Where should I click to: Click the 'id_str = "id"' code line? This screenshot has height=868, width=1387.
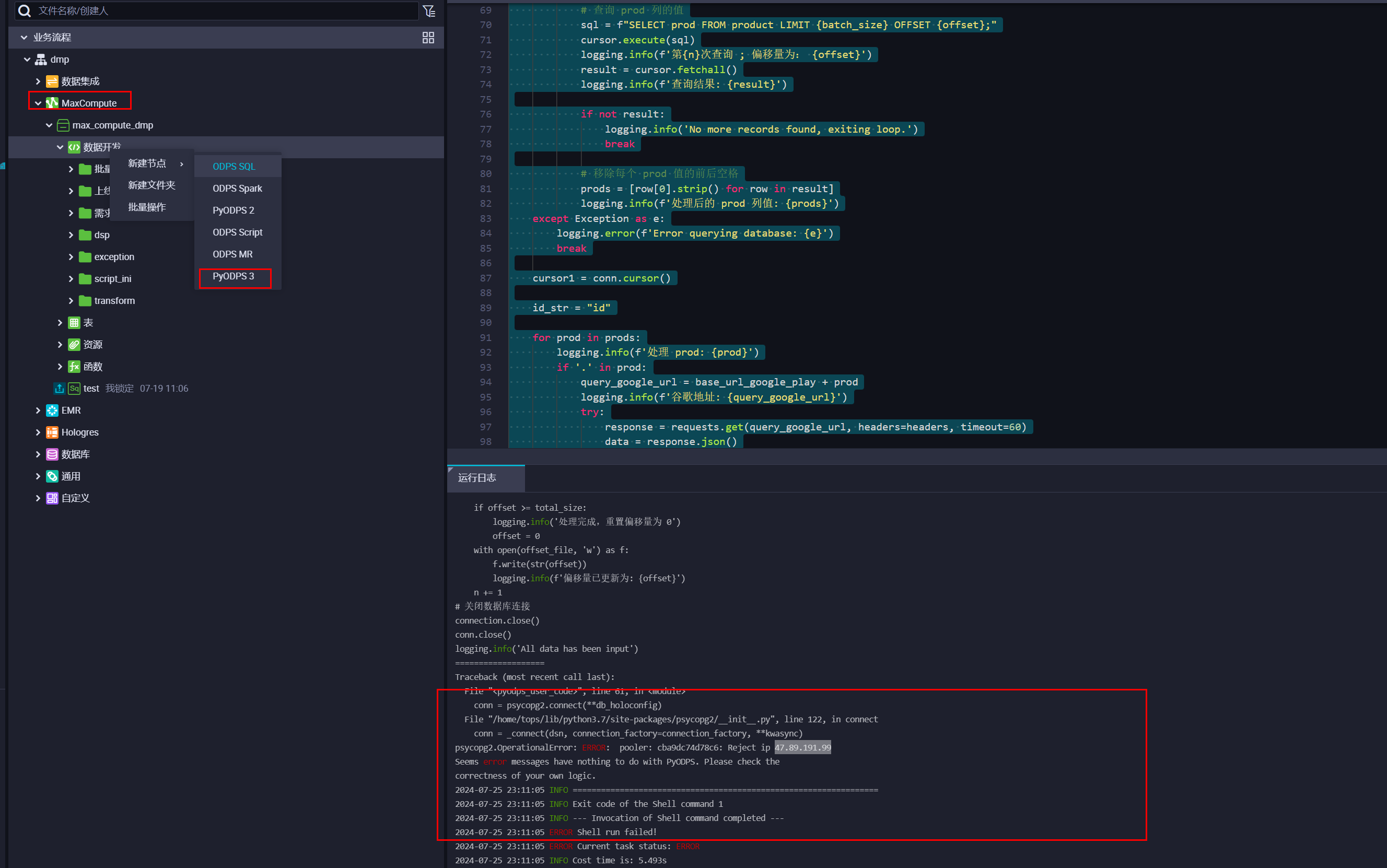[571, 308]
